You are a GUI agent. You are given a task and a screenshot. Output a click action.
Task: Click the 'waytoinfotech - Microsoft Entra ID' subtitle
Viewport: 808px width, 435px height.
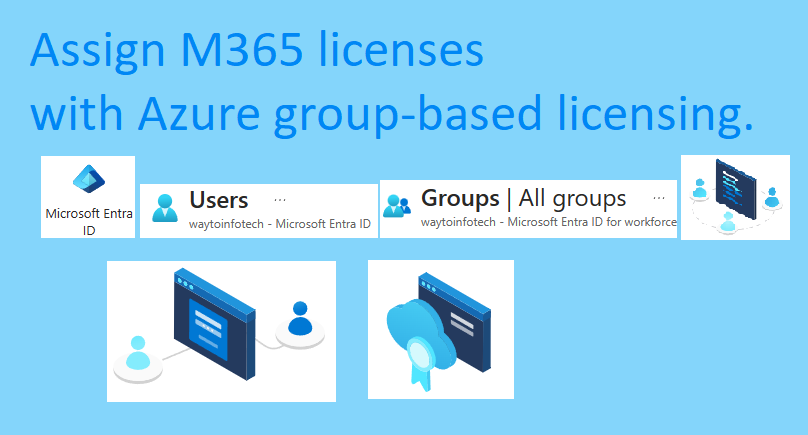click(x=280, y=224)
